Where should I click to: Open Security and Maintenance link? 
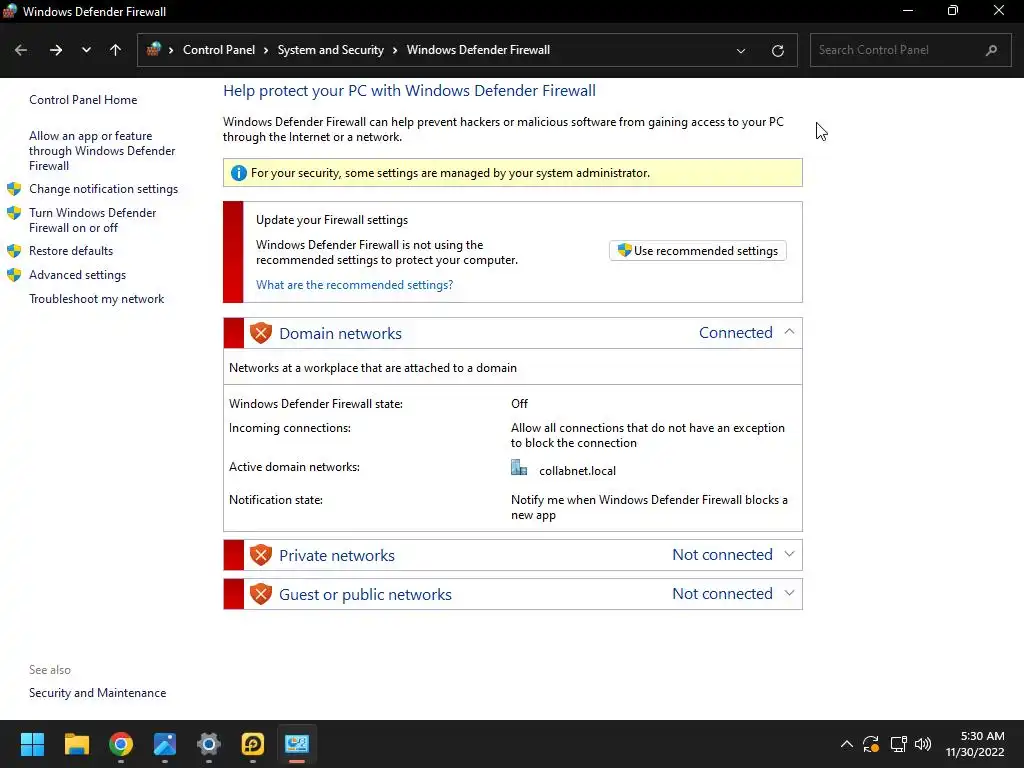[97, 693]
